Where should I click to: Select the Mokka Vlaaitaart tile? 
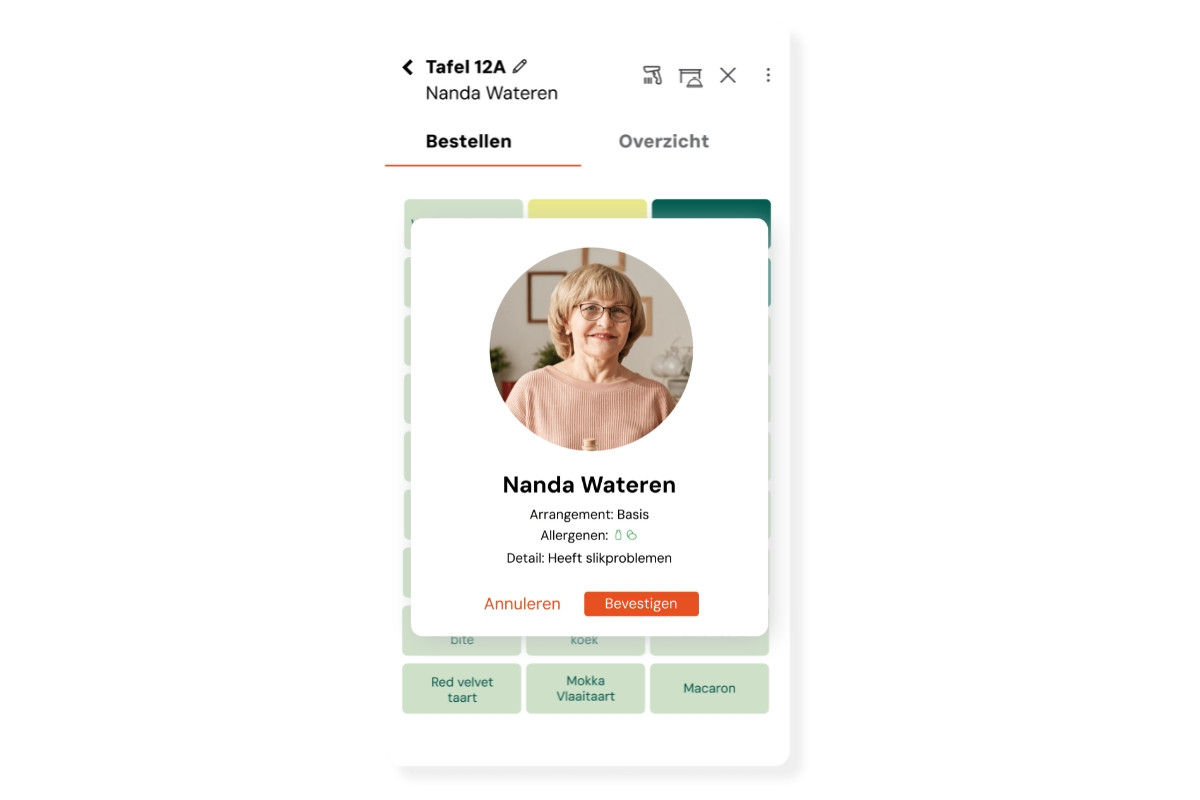click(586, 689)
